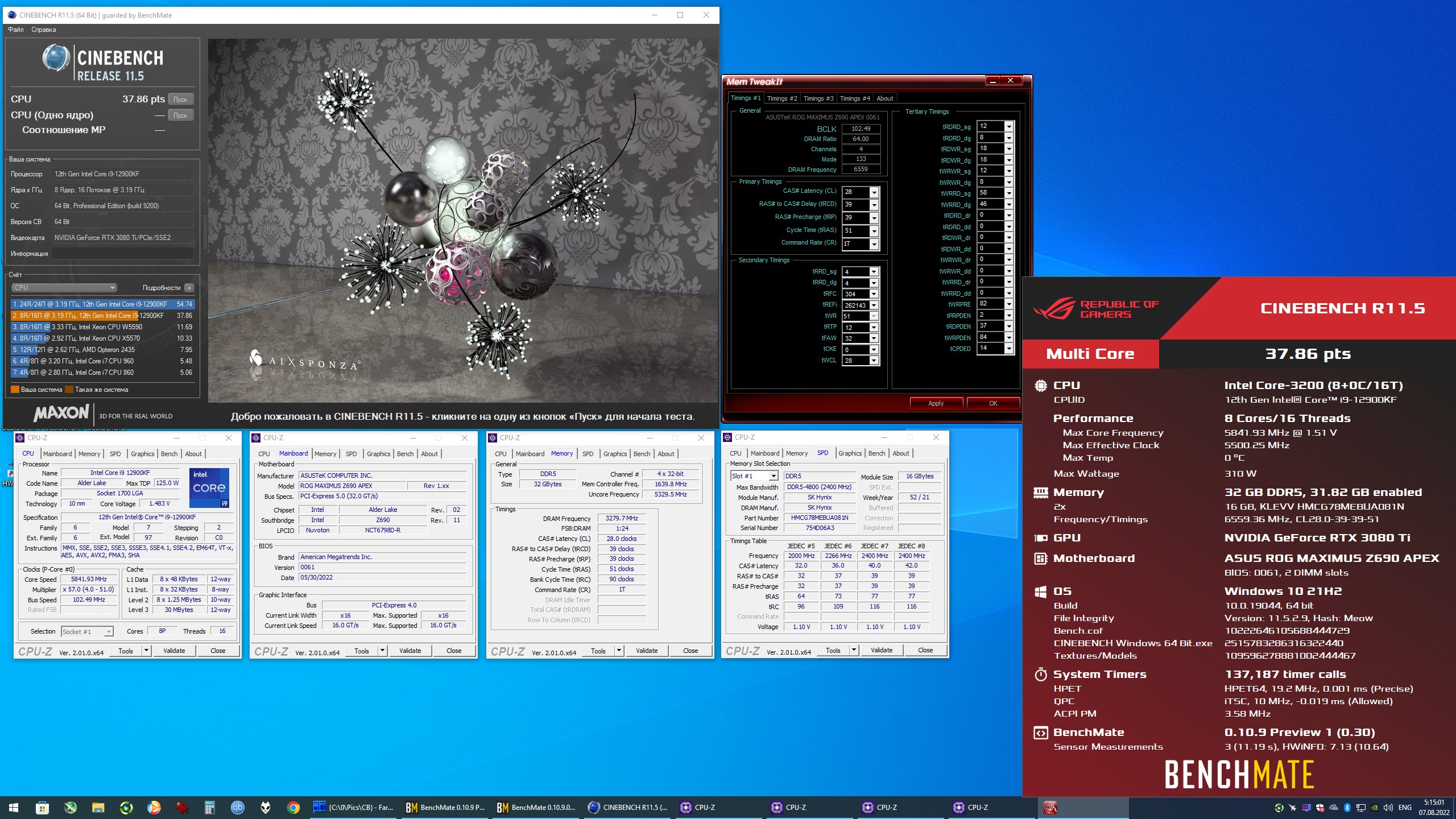Run CPU (Одно ядро) test Пуск button
This screenshot has height=819, width=1456.
click(x=180, y=115)
